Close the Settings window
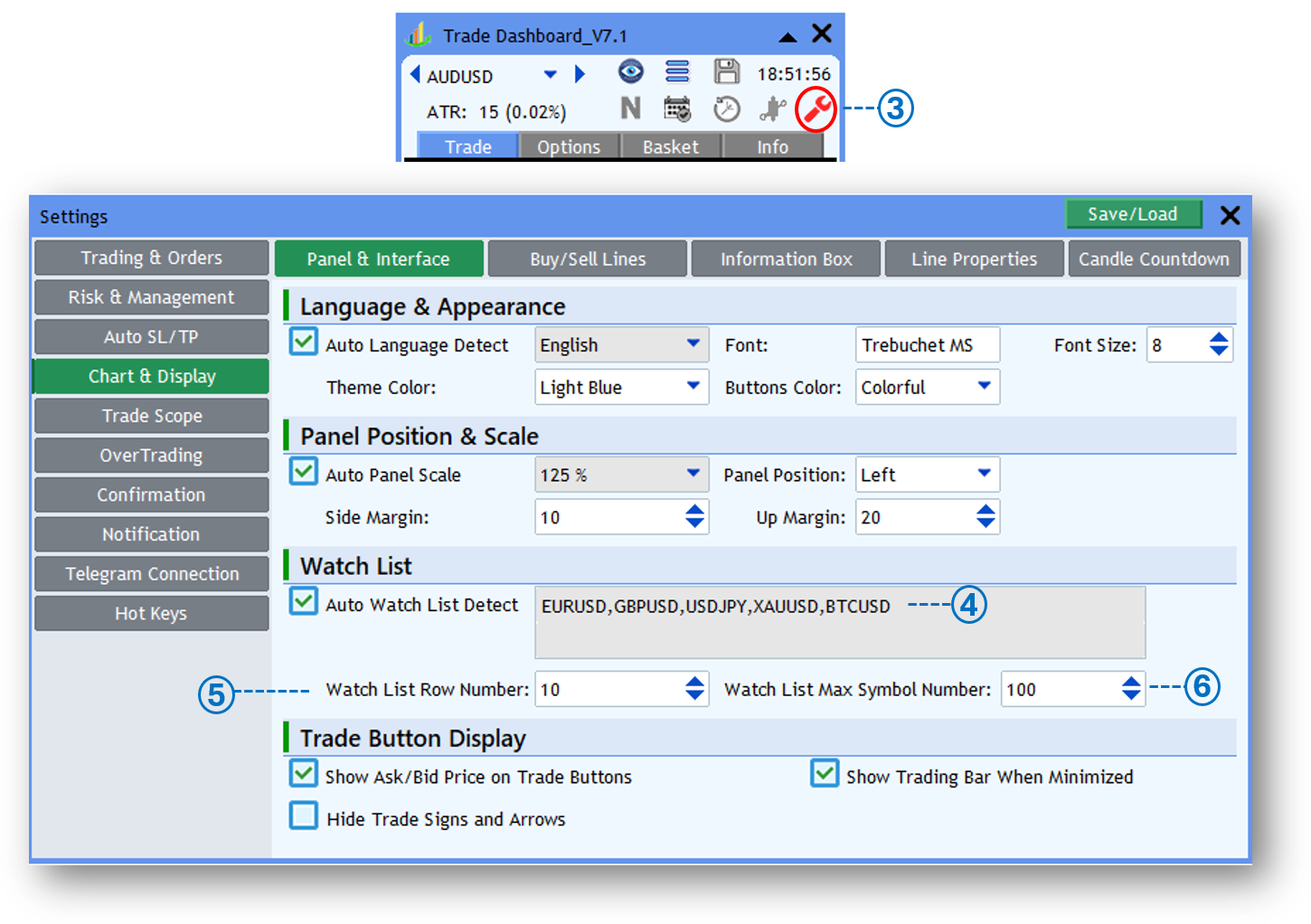This screenshot has width=1311, height=924. 1230,215
